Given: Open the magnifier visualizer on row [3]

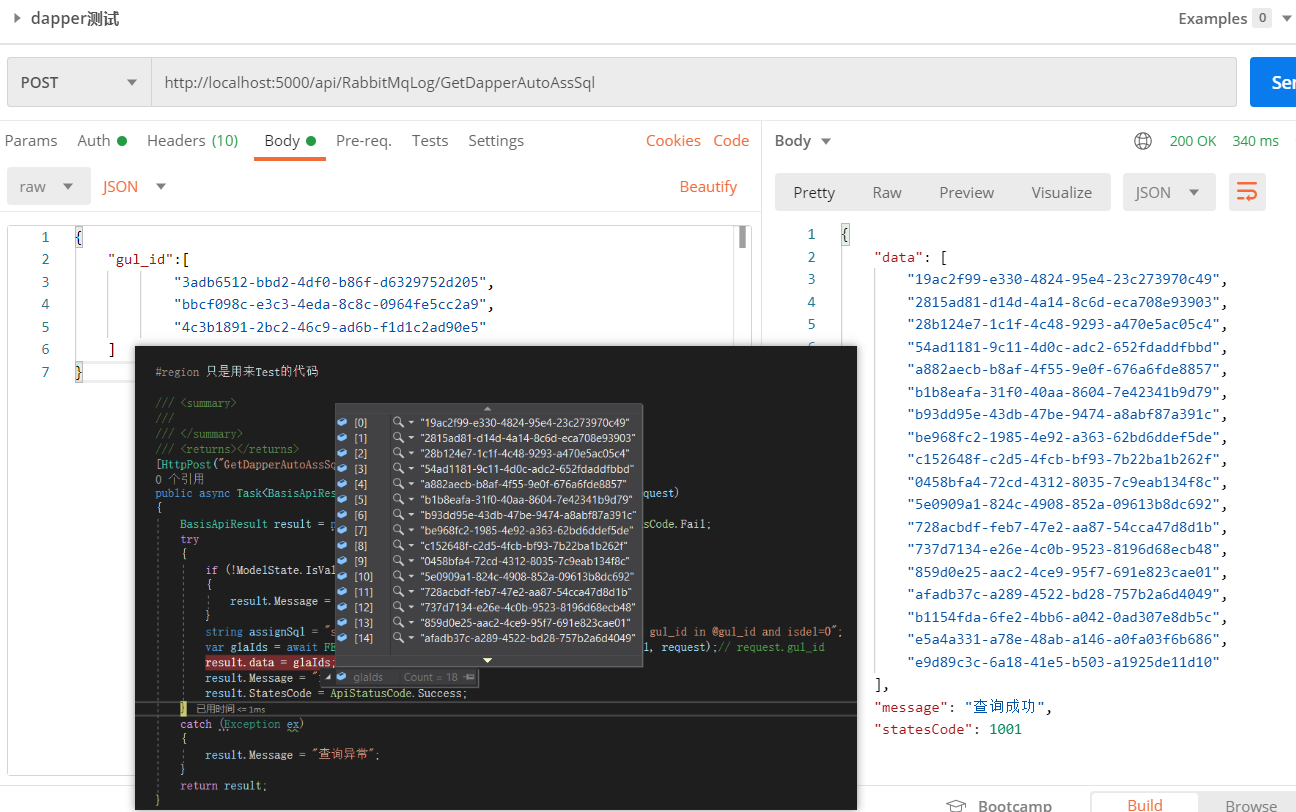Looking at the screenshot, I should 398,469.
